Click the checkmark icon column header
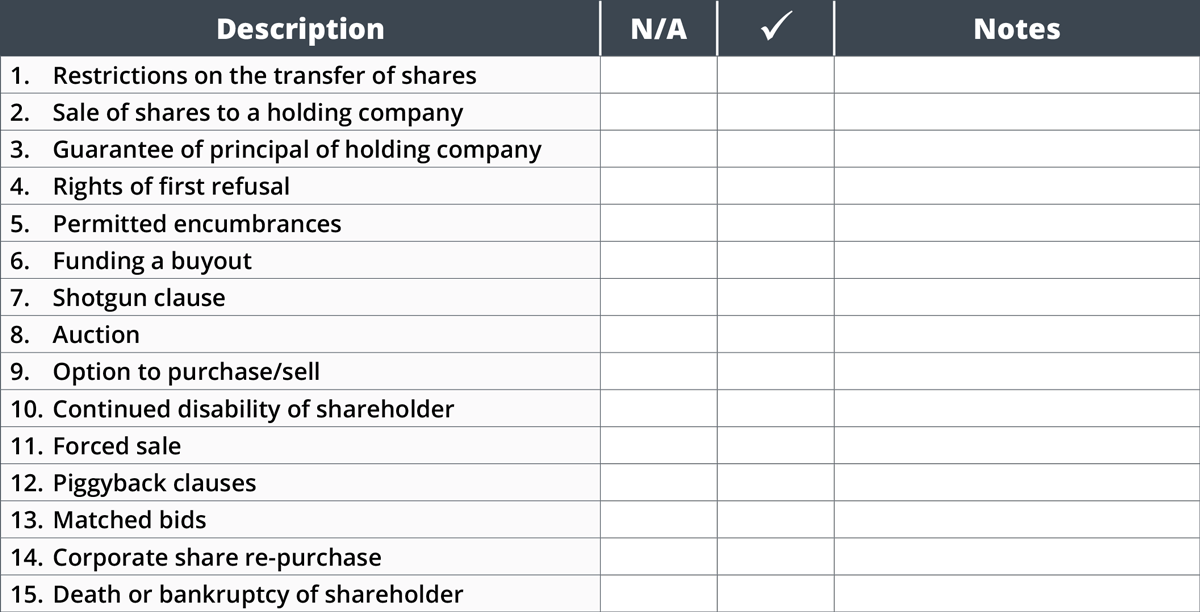This screenshot has width=1200, height=612. (776, 28)
